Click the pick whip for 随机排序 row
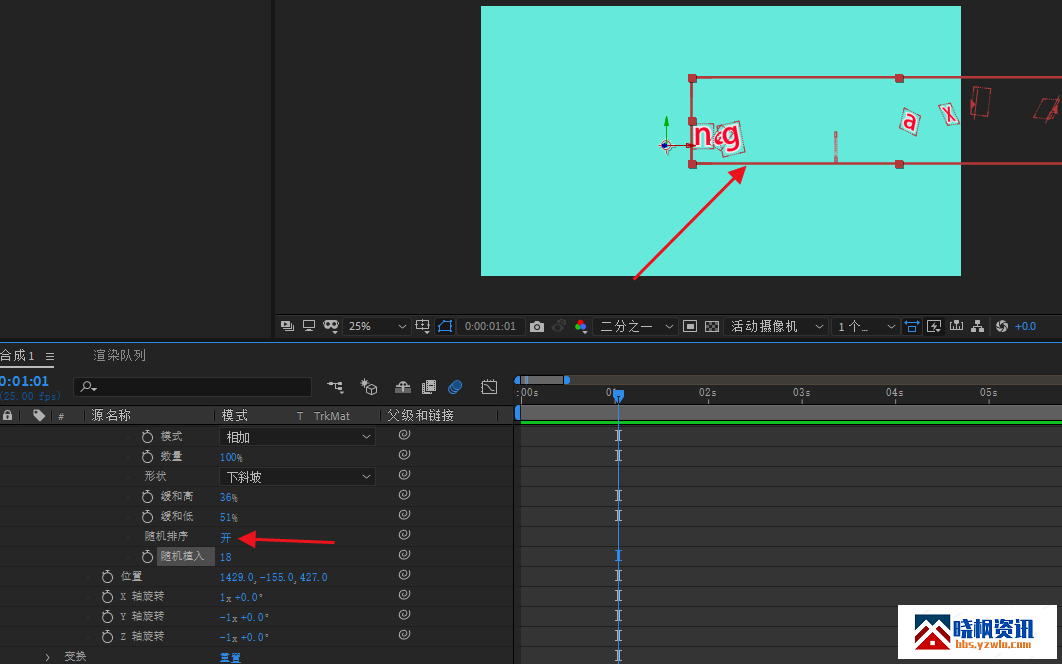 pyautogui.click(x=404, y=535)
